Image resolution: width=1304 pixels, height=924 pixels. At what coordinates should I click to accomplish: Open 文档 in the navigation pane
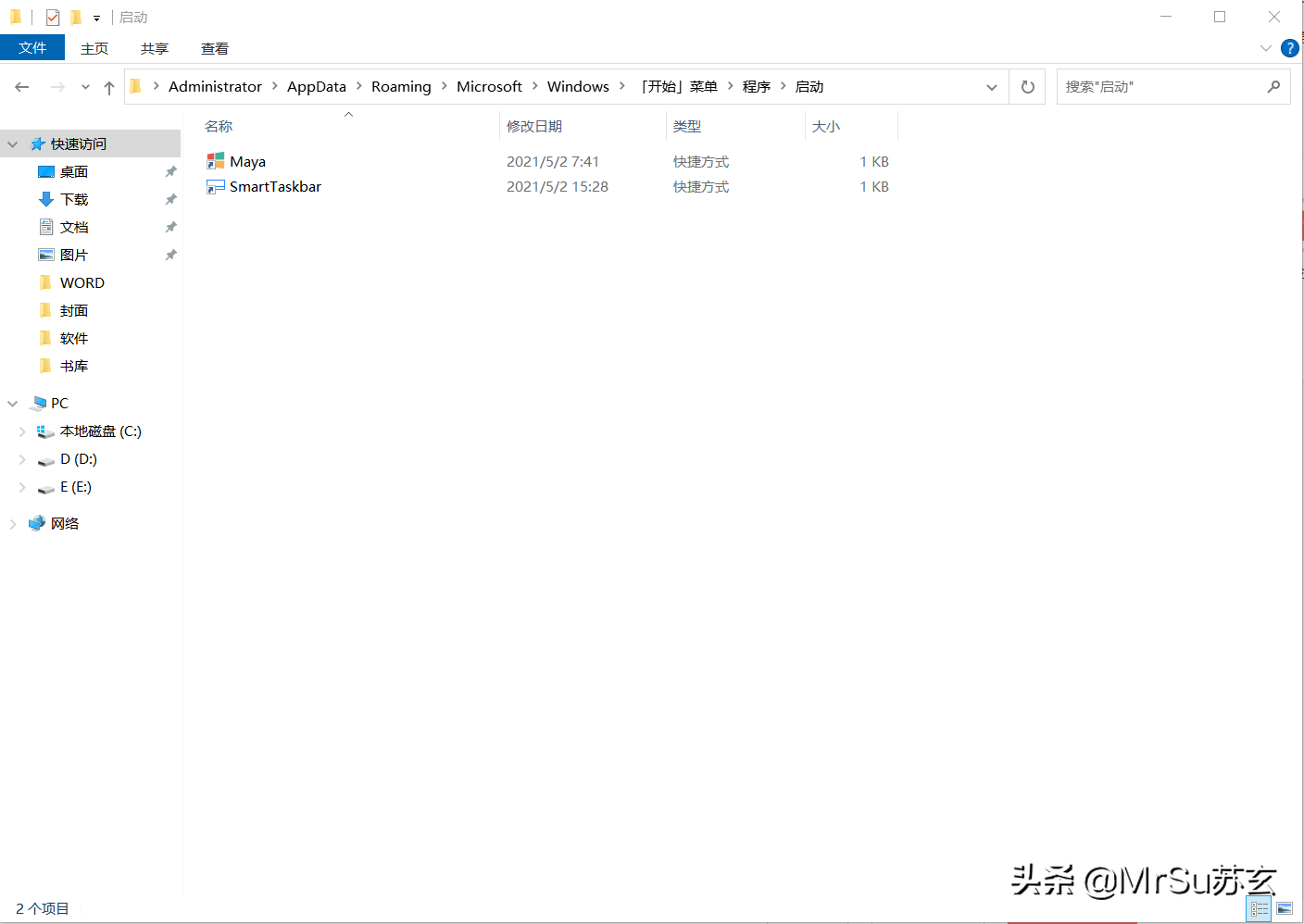point(74,227)
